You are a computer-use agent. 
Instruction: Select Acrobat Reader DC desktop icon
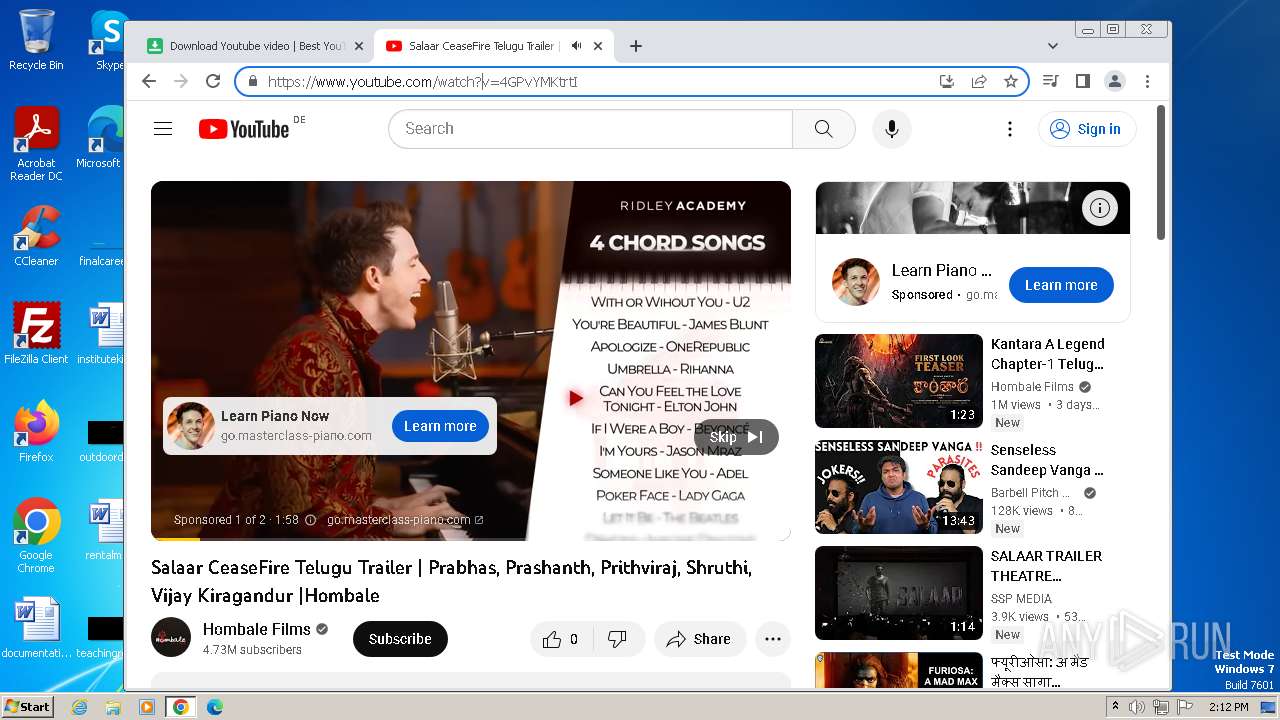[36, 145]
